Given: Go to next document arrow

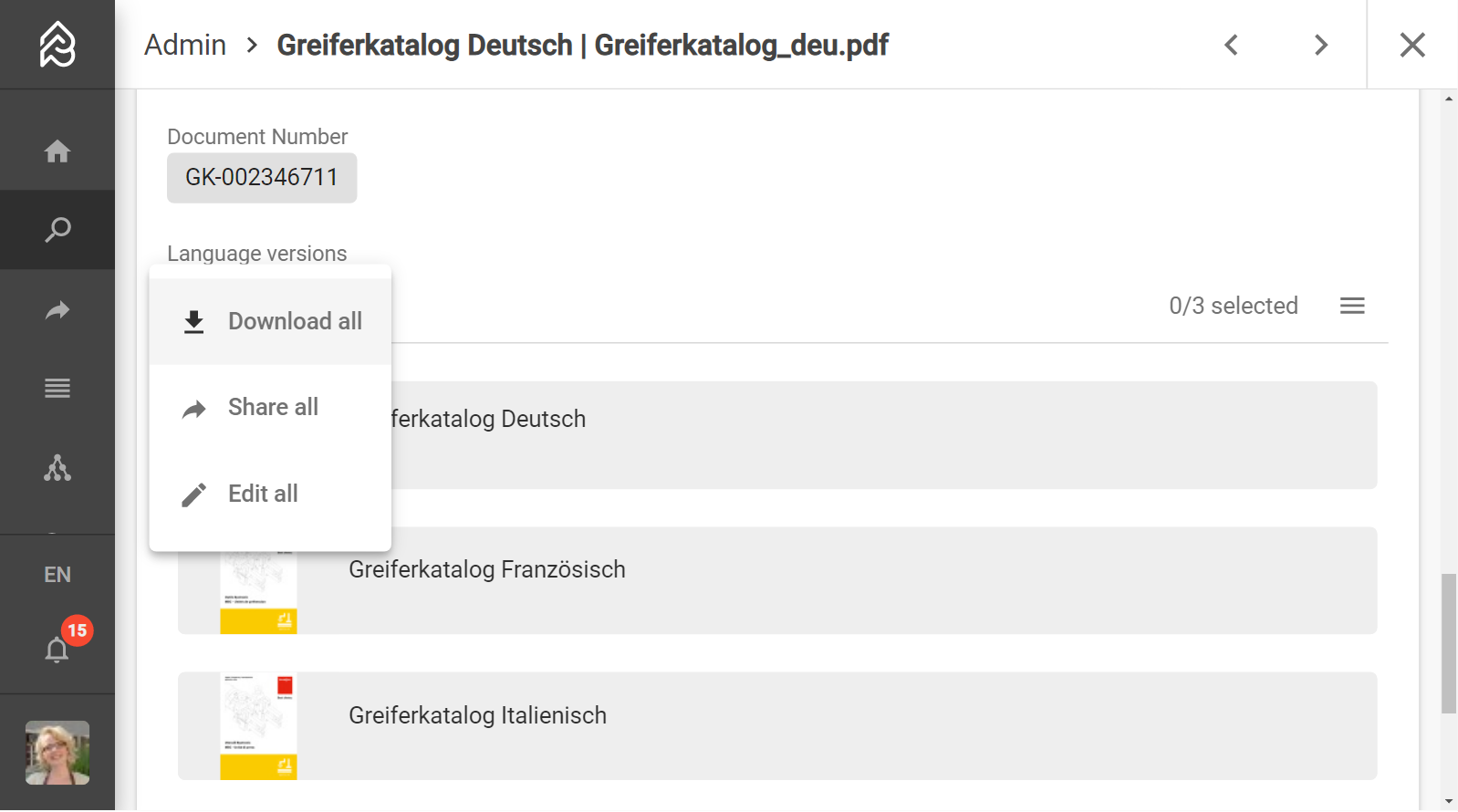Looking at the screenshot, I should (x=1320, y=45).
